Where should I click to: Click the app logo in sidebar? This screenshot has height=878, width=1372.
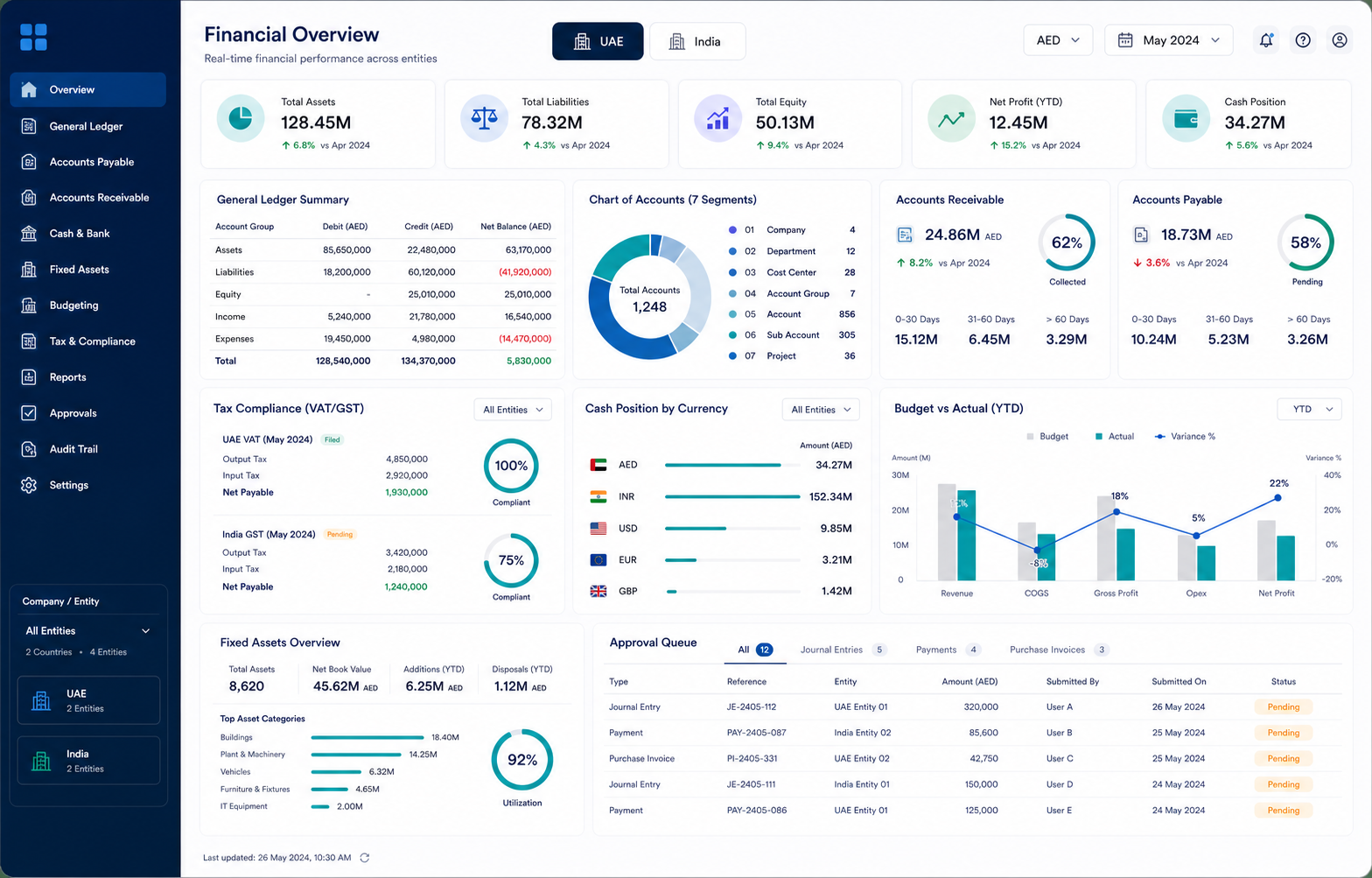point(33,37)
